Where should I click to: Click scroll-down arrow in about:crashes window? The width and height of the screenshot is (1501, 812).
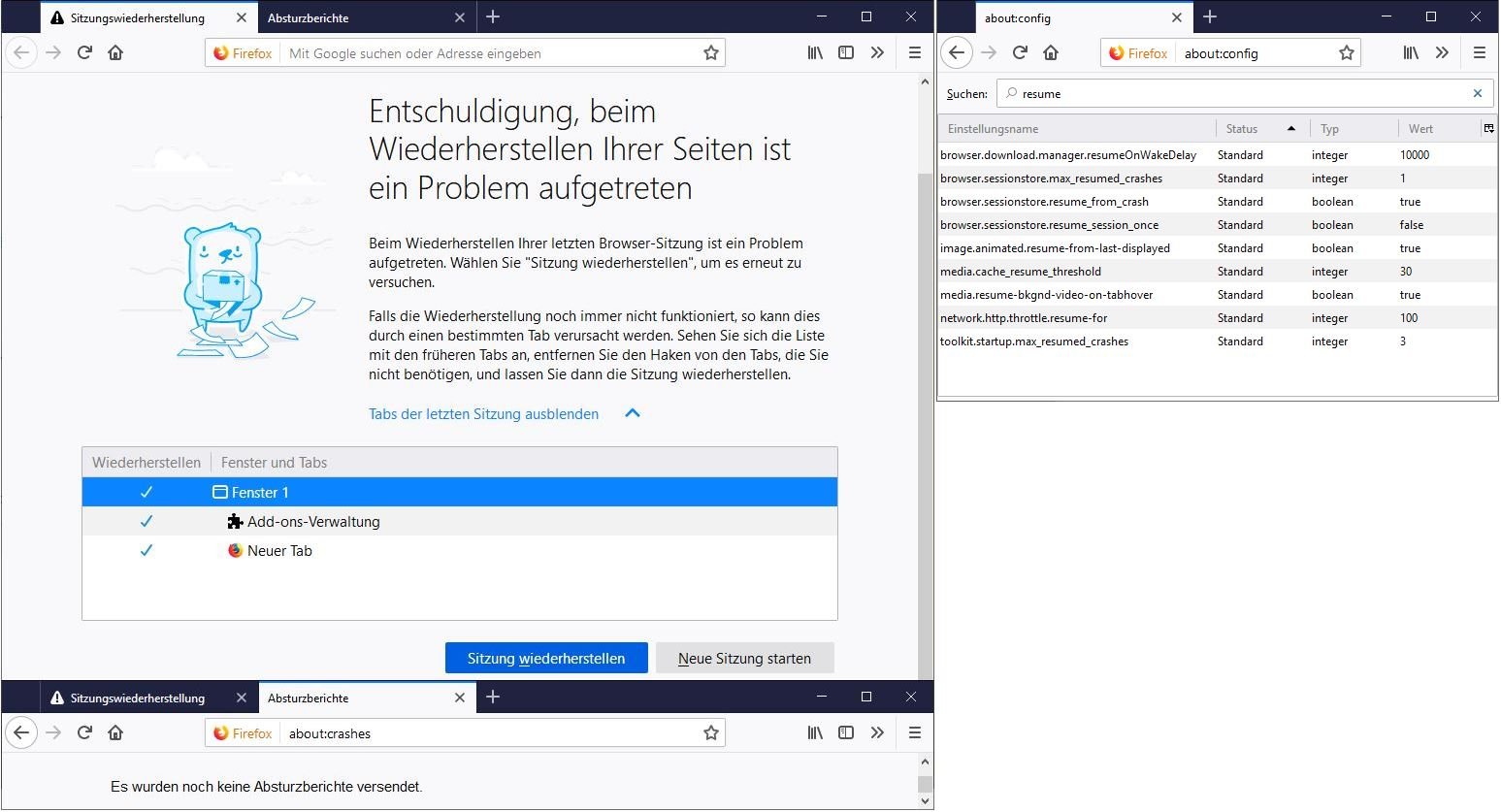(x=925, y=801)
